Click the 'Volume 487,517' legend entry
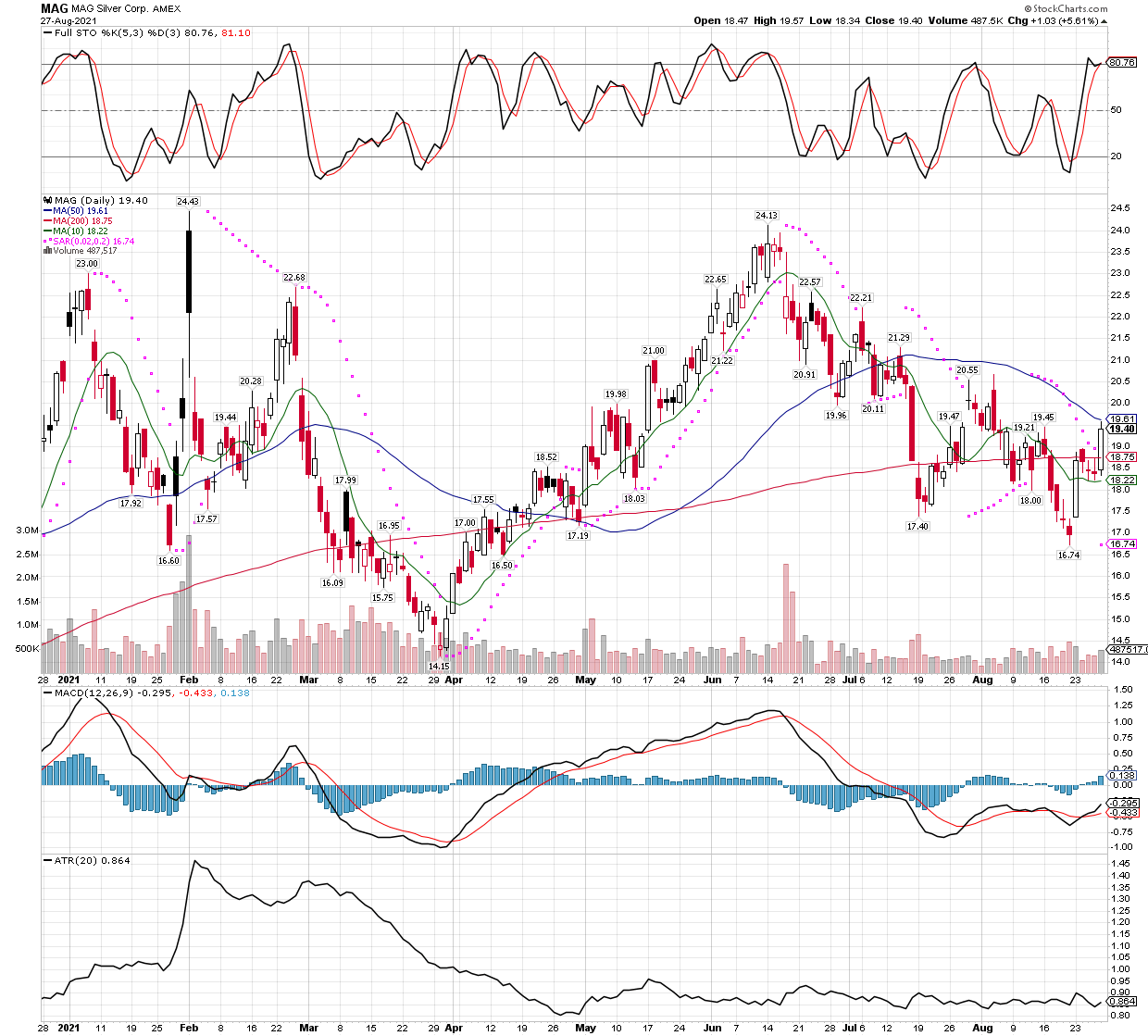1148x1036 pixels. (85, 251)
